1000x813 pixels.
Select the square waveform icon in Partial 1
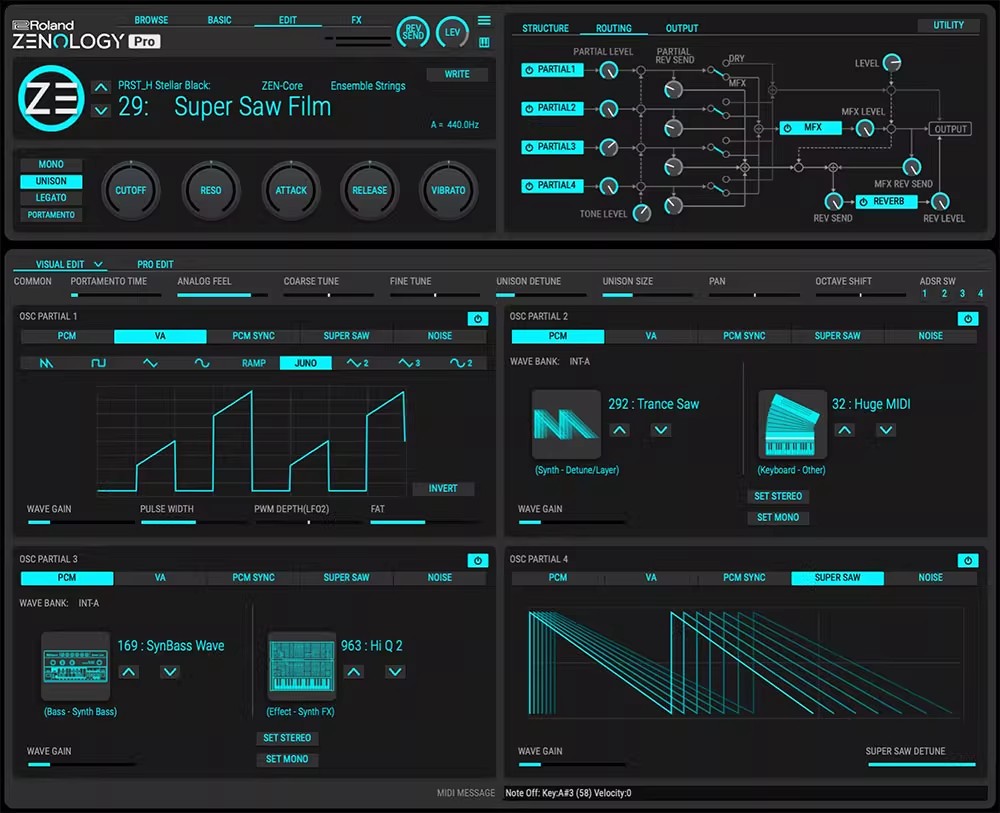tap(98, 363)
